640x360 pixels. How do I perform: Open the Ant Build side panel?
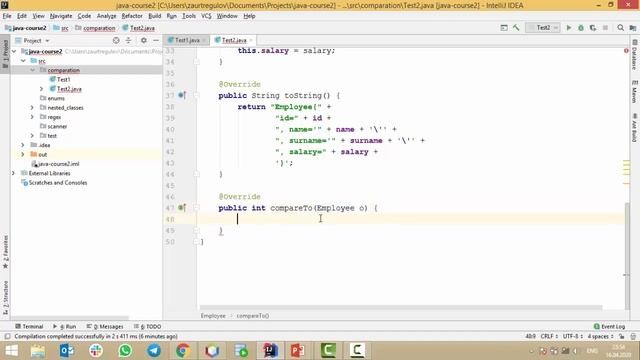[634, 128]
